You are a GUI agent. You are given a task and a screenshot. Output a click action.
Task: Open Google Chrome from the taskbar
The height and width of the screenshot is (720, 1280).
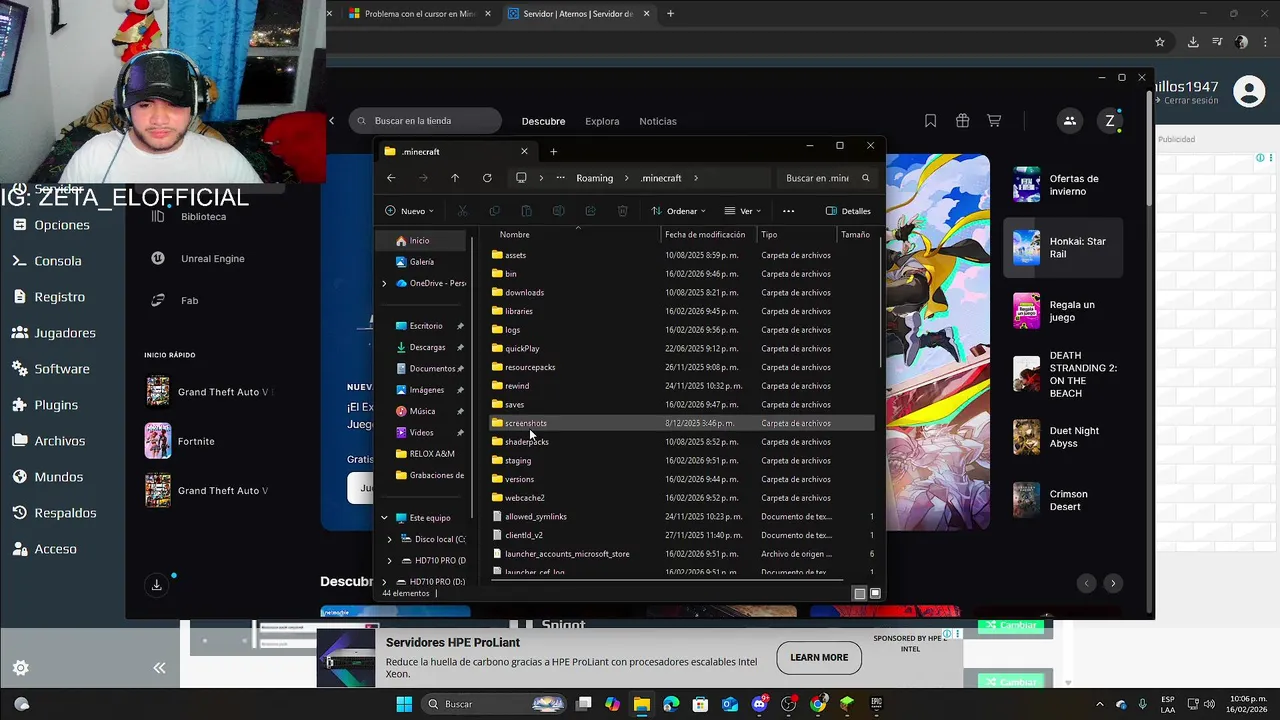pos(818,704)
